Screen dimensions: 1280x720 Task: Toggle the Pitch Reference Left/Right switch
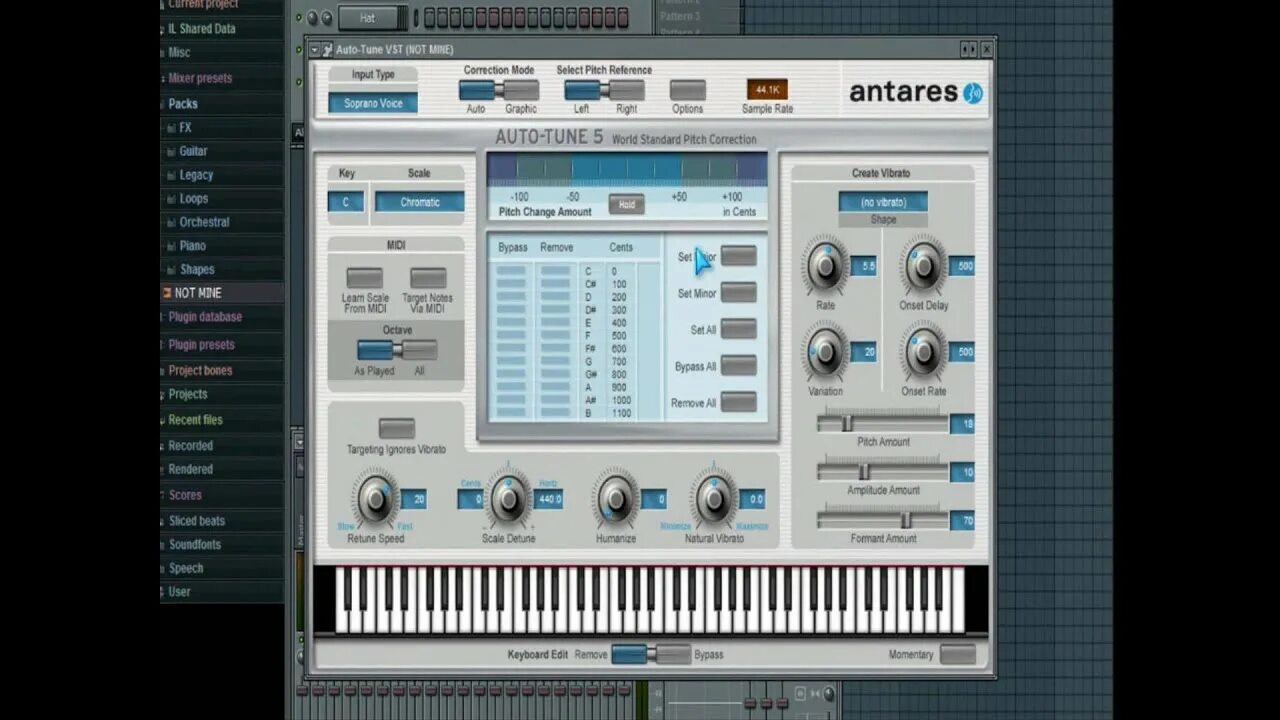click(604, 90)
